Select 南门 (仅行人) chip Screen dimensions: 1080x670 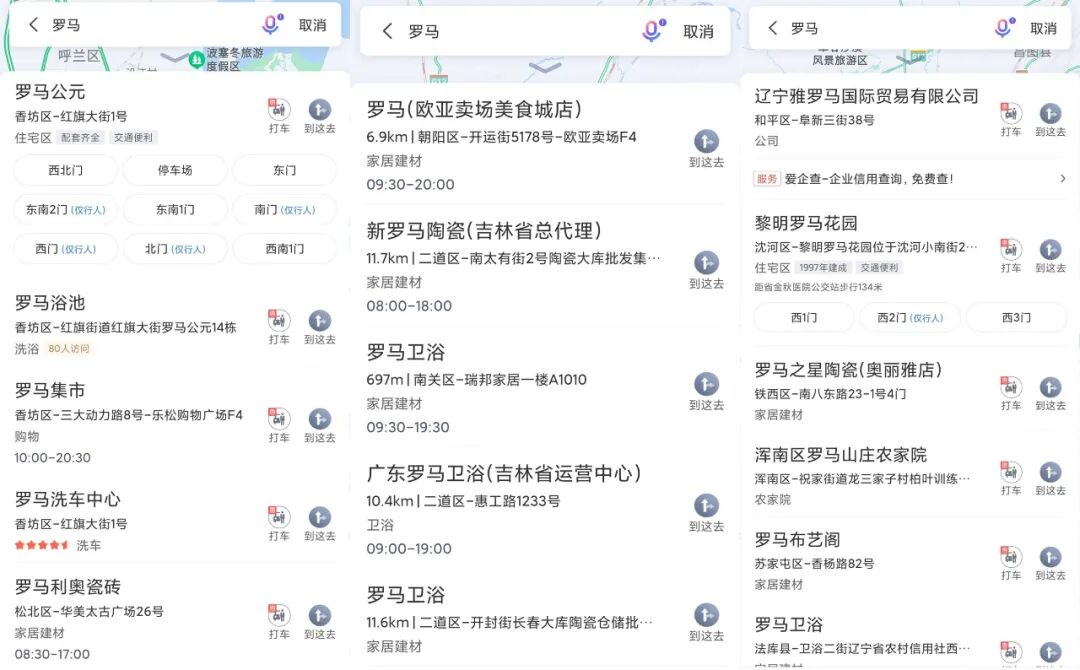pos(284,209)
